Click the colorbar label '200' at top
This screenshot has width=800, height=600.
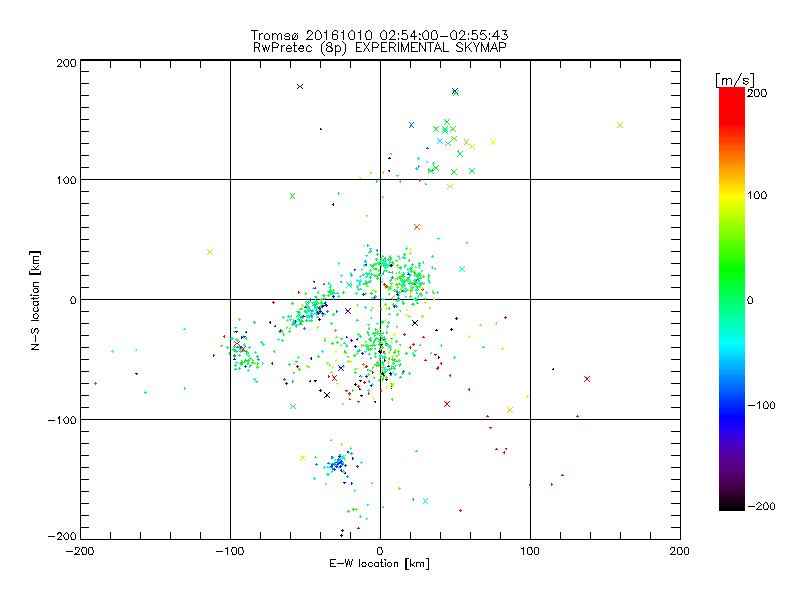point(757,93)
